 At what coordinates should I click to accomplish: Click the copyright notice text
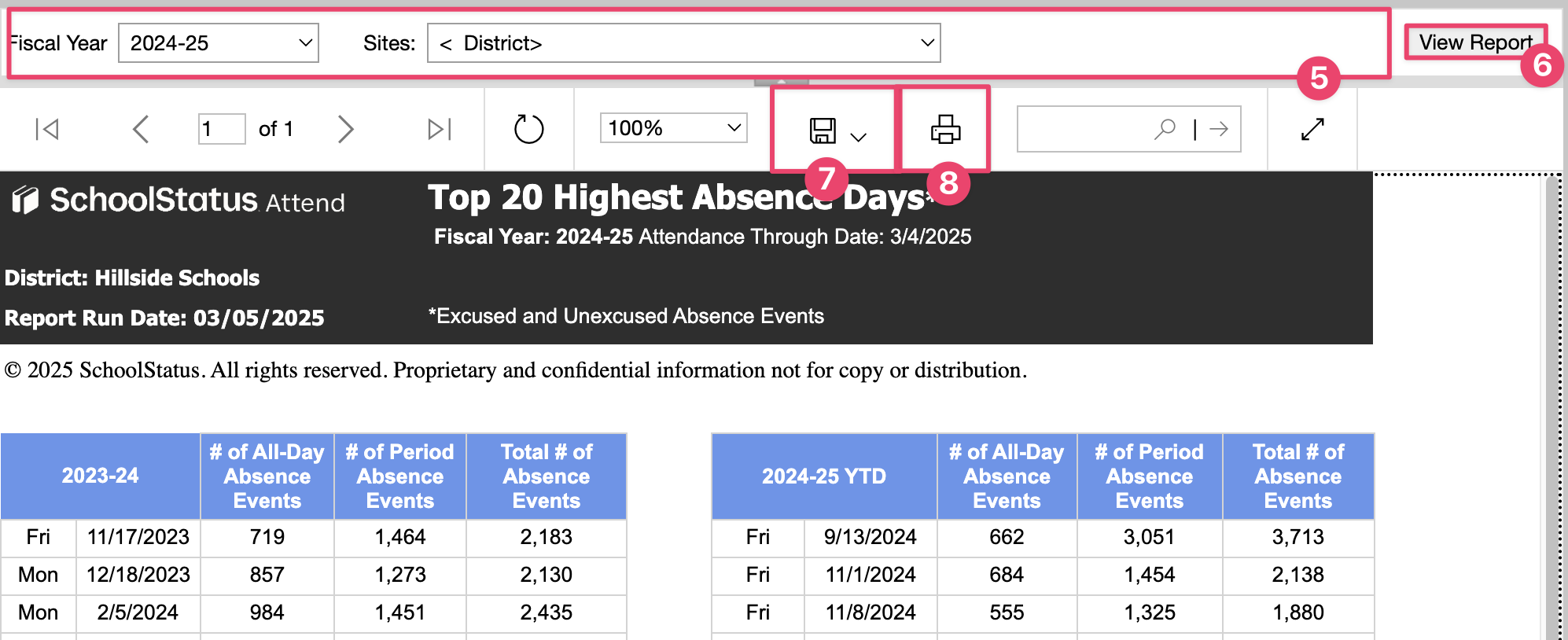click(516, 370)
